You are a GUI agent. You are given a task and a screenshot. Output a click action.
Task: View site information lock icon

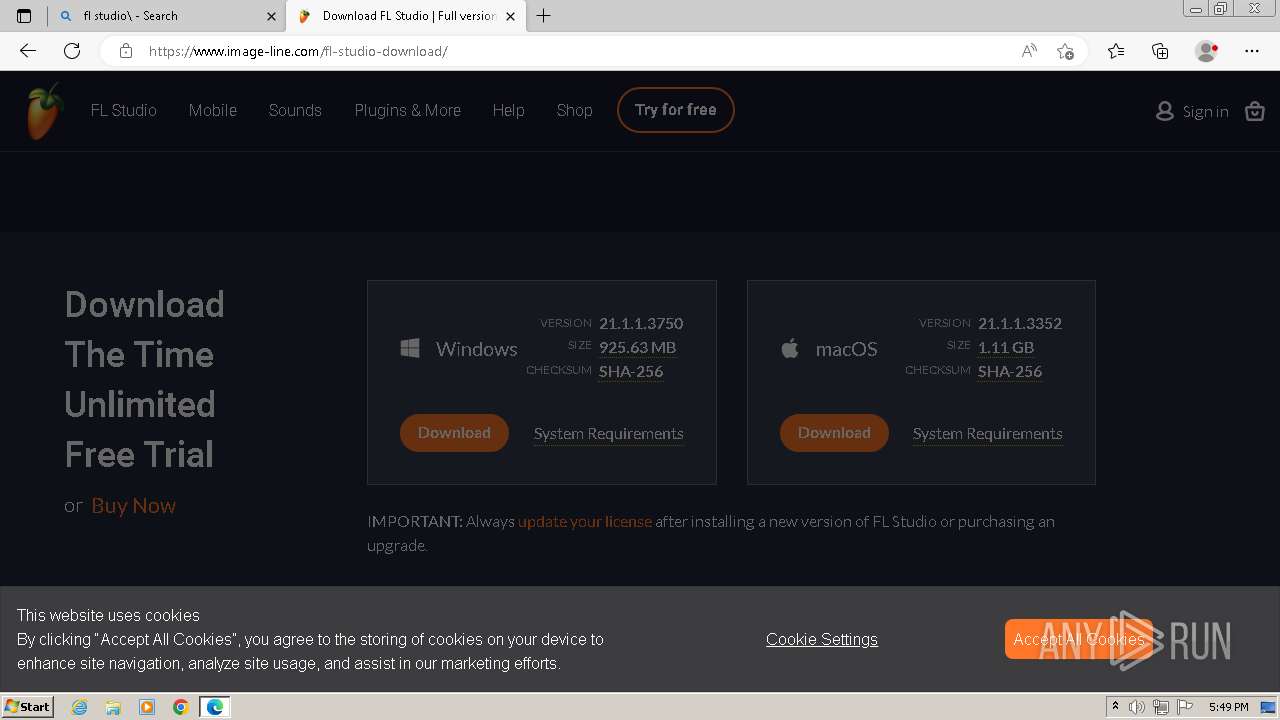pyautogui.click(x=125, y=51)
